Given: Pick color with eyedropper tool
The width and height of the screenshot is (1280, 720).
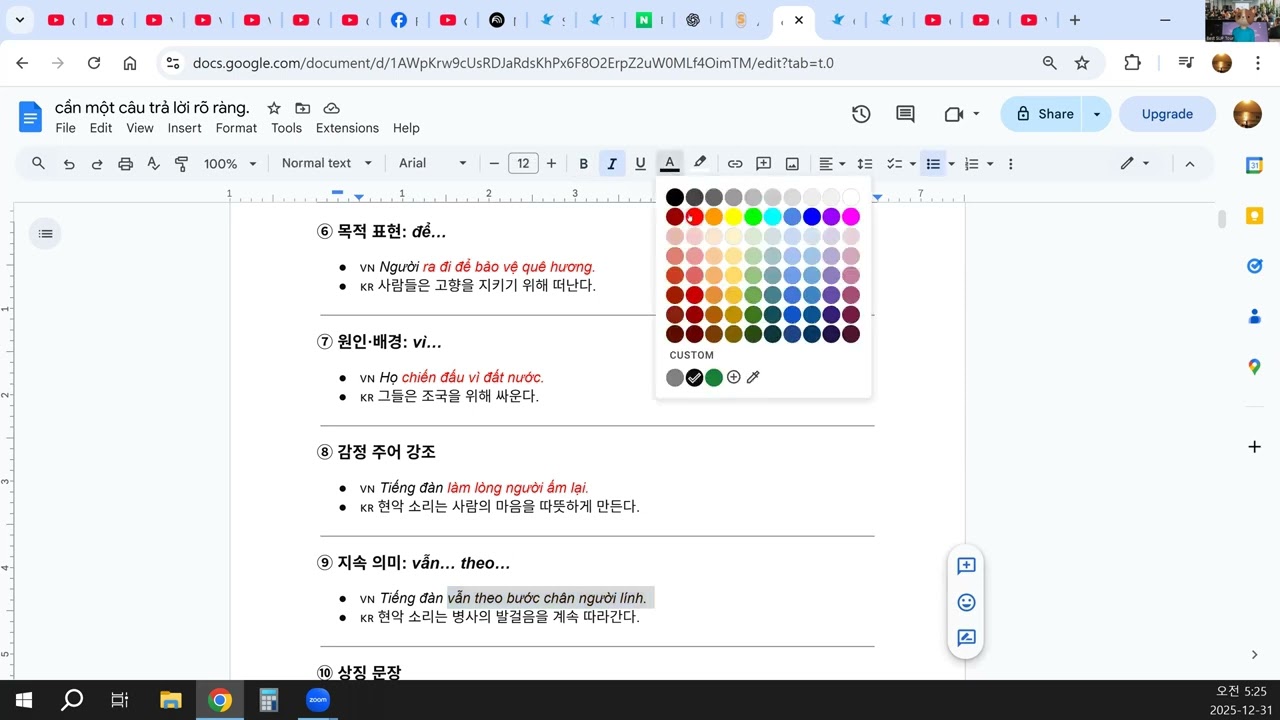Looking at the screenshot, I should click(x=754, y=377).
